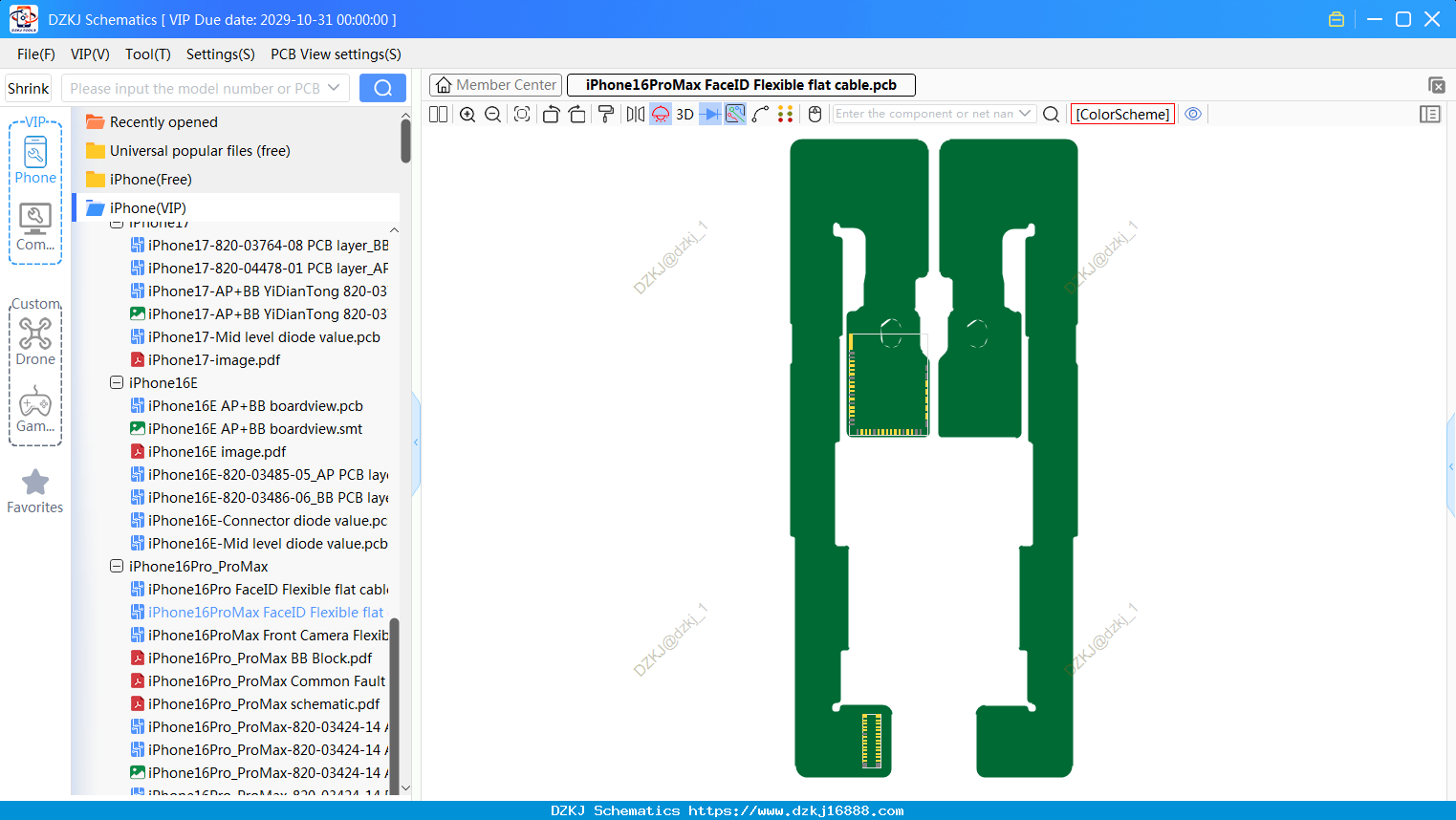Open the Settings(S) menu
This screenshot has width=1456, height=820.
coord(221,54)
